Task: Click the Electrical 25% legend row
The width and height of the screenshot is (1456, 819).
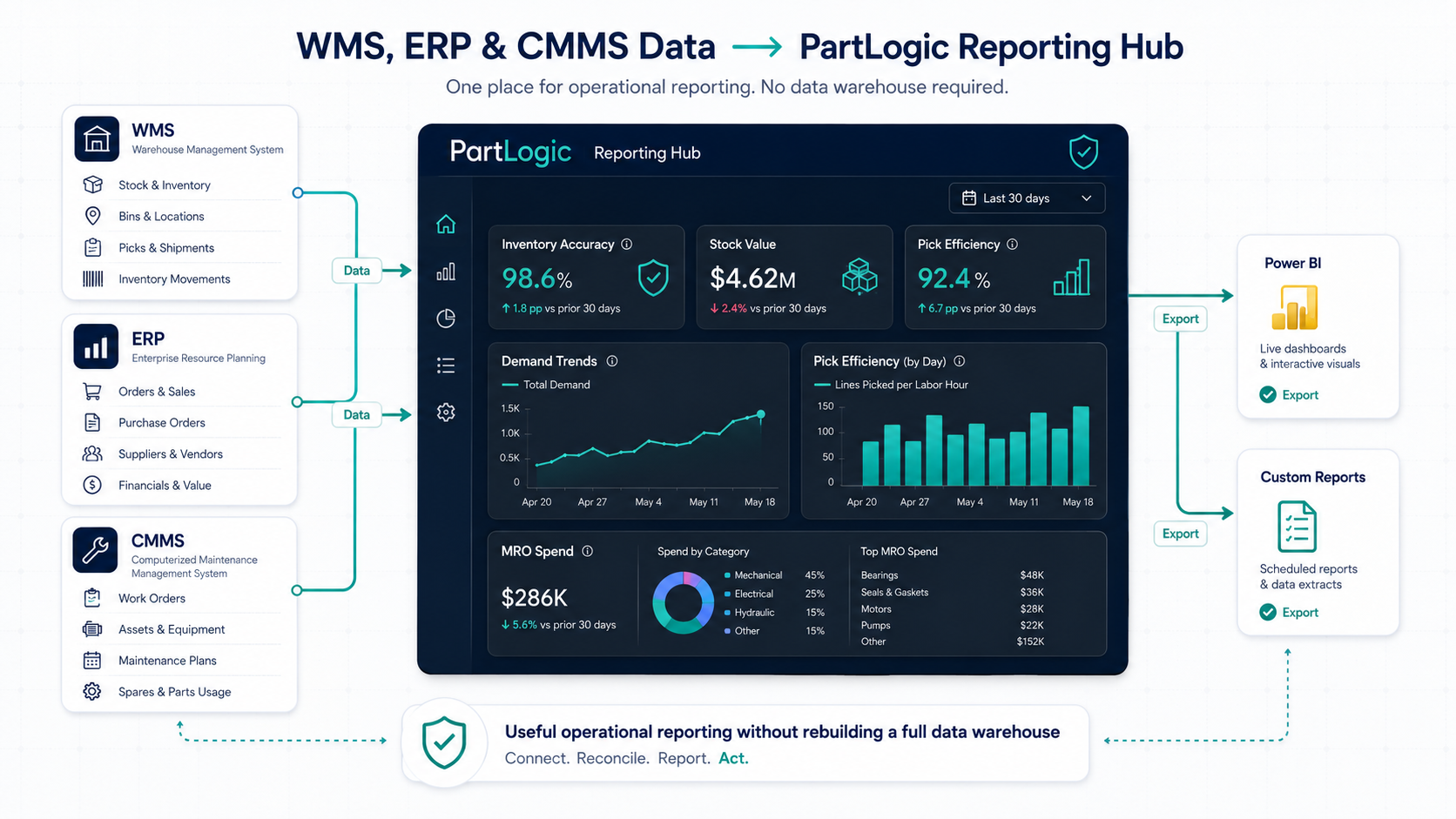Action: point(774,594)
